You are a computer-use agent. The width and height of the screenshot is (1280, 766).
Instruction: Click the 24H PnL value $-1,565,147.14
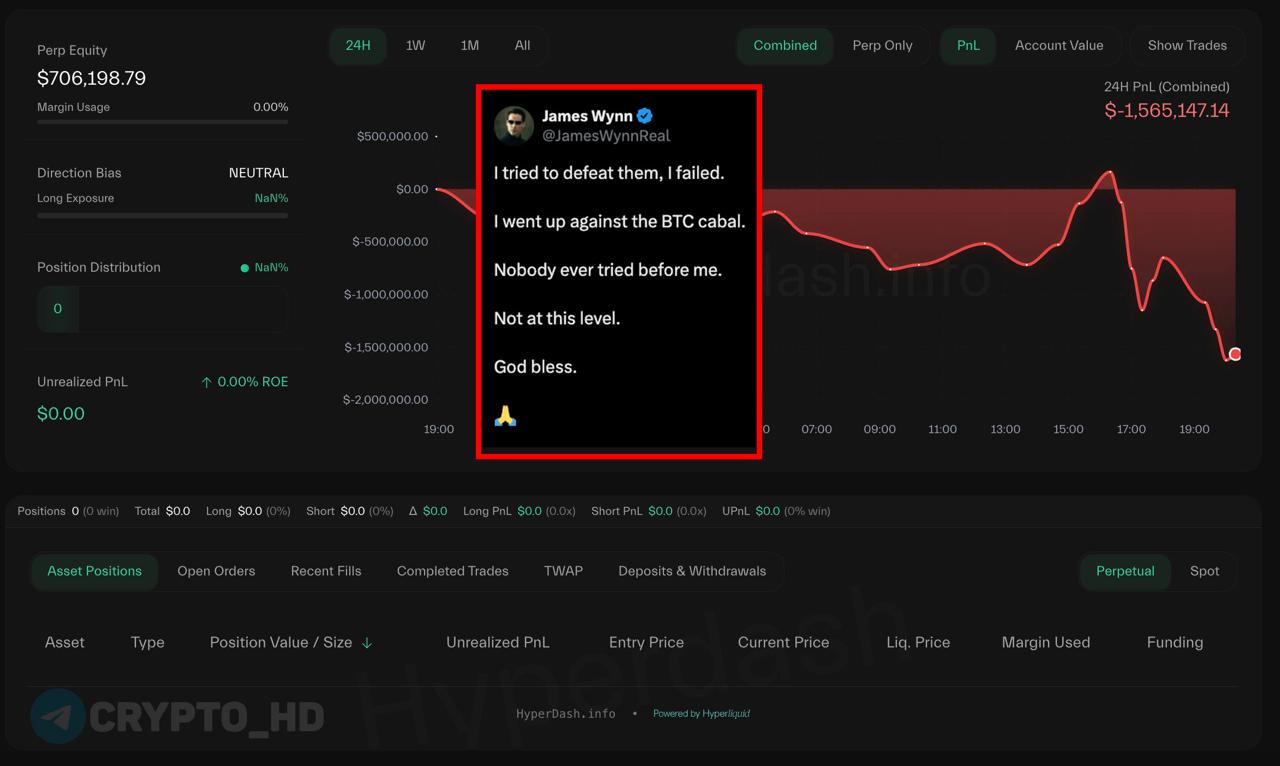click(1167, 111)
